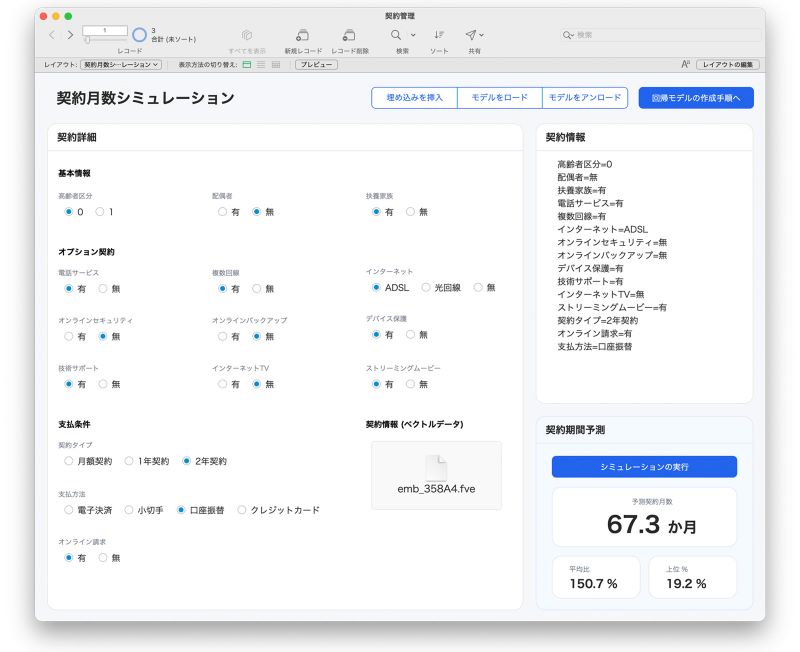Open the レイアウト dropdown menu
Image resolution: width=800 pixels, height=652 pixels.
click(121, 65)
